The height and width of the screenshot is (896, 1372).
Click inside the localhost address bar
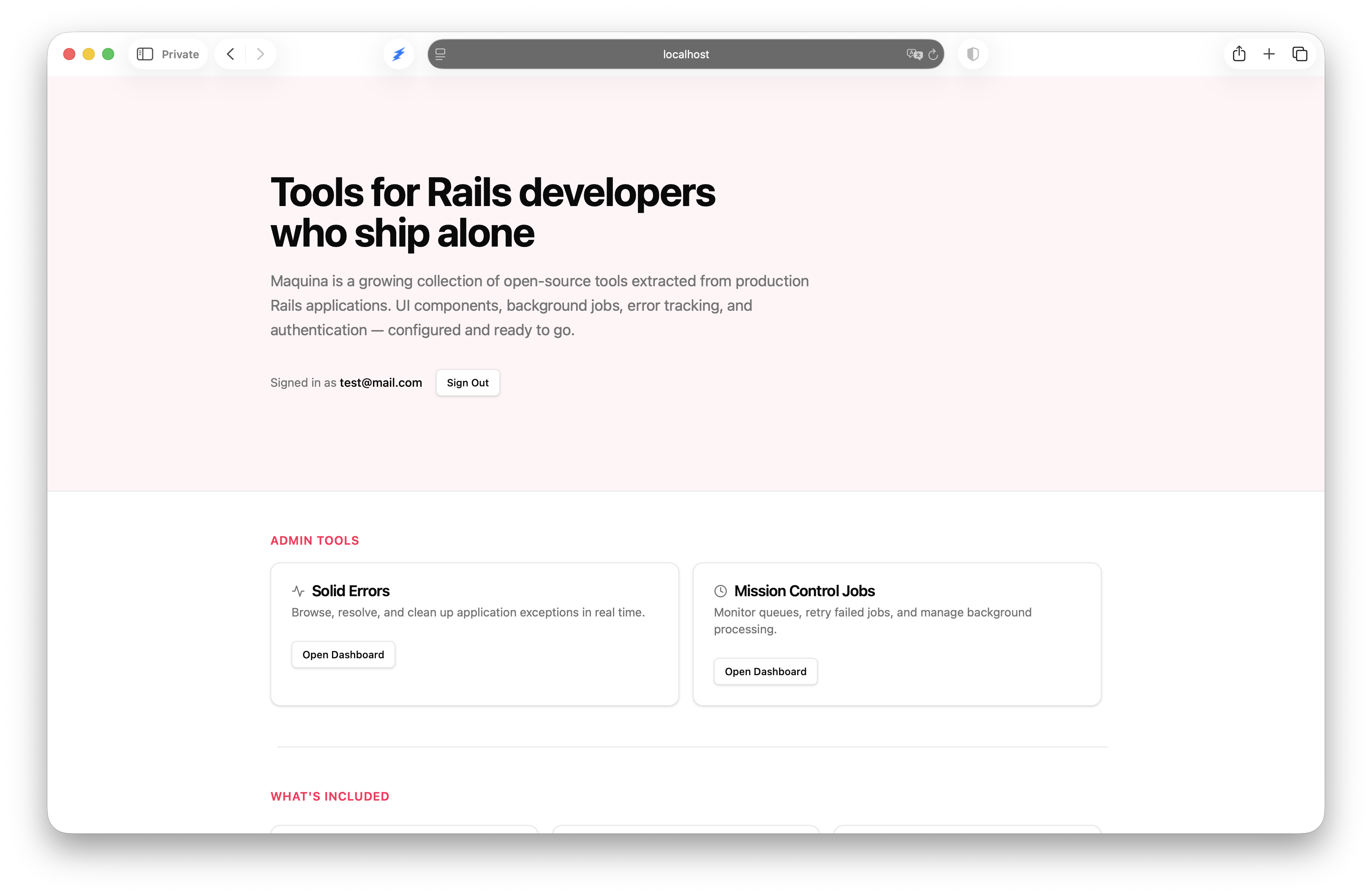(x=685, y=54)
